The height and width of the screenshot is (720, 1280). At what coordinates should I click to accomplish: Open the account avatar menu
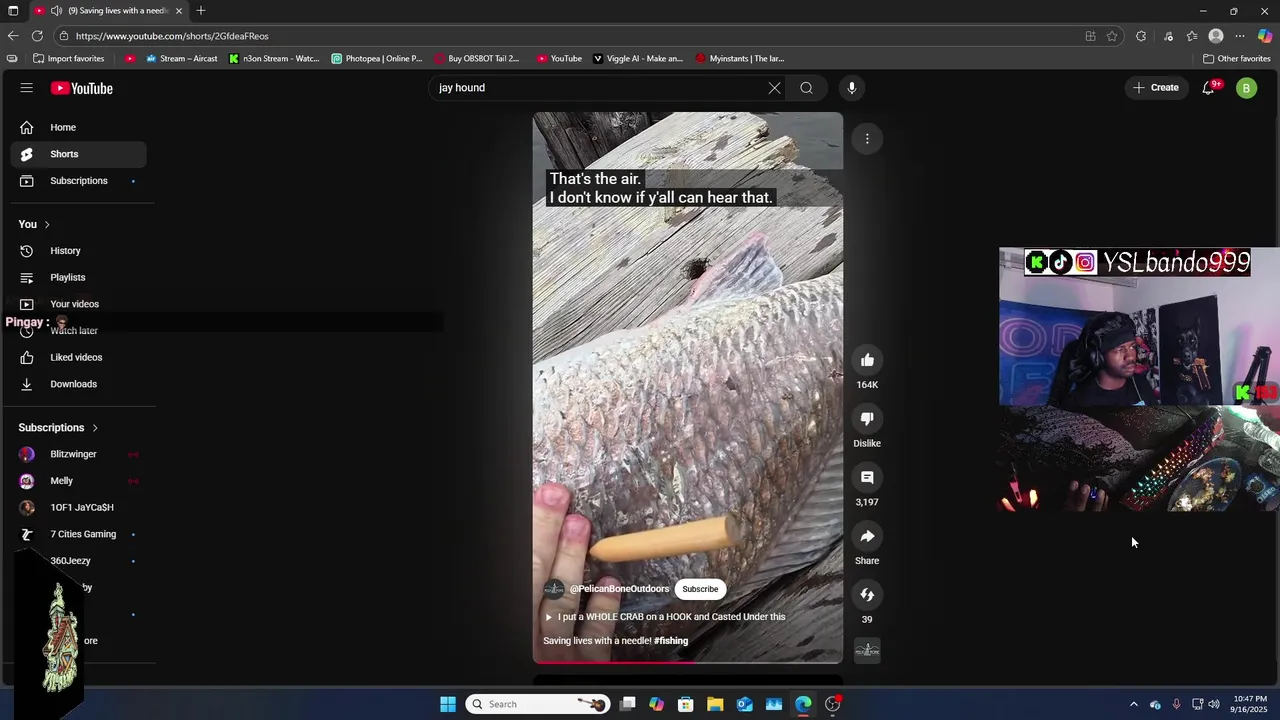pyautogui.click(x=1246, y=88)
